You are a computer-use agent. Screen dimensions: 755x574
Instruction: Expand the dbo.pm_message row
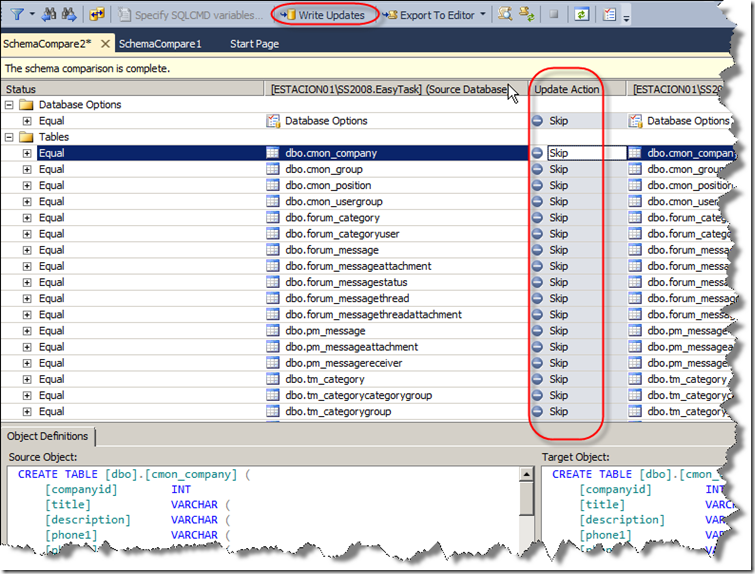[27, 331]
